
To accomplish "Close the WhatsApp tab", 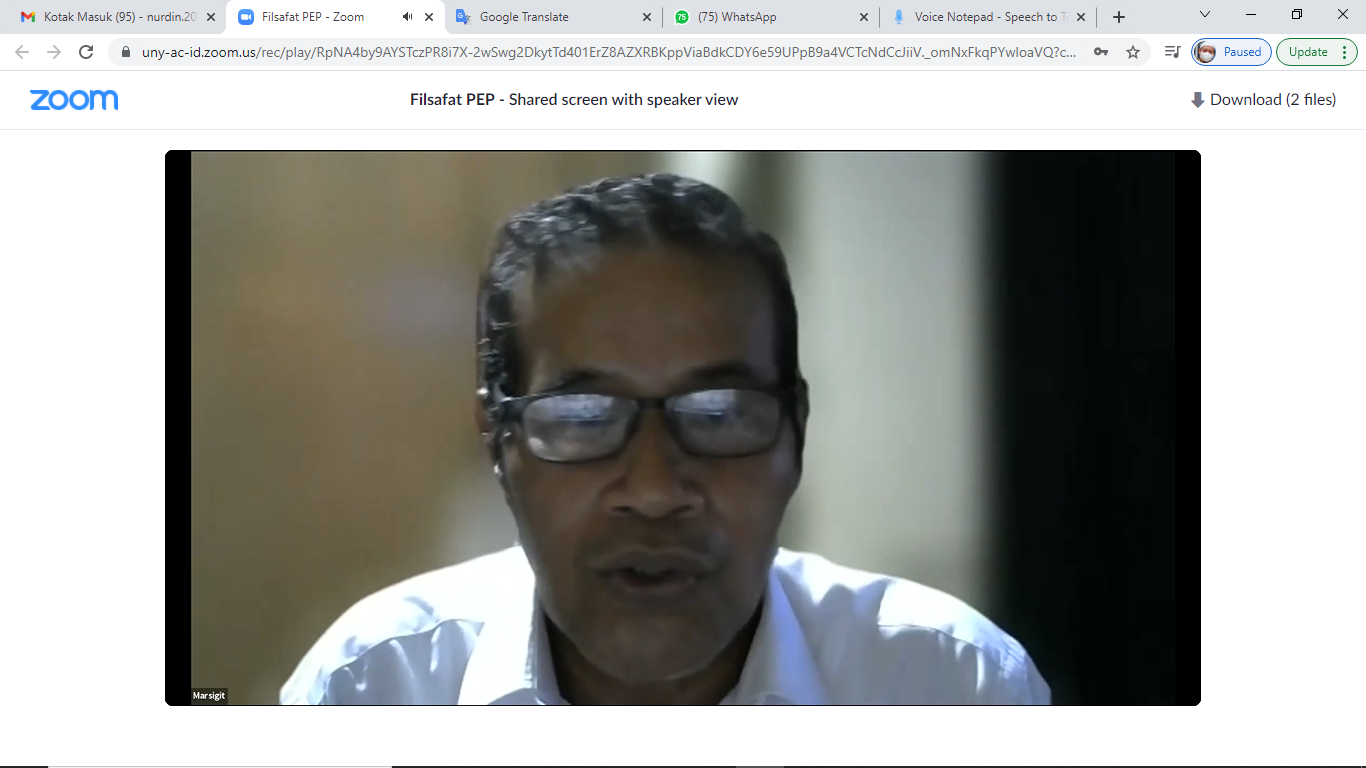I will pos(864,17).
